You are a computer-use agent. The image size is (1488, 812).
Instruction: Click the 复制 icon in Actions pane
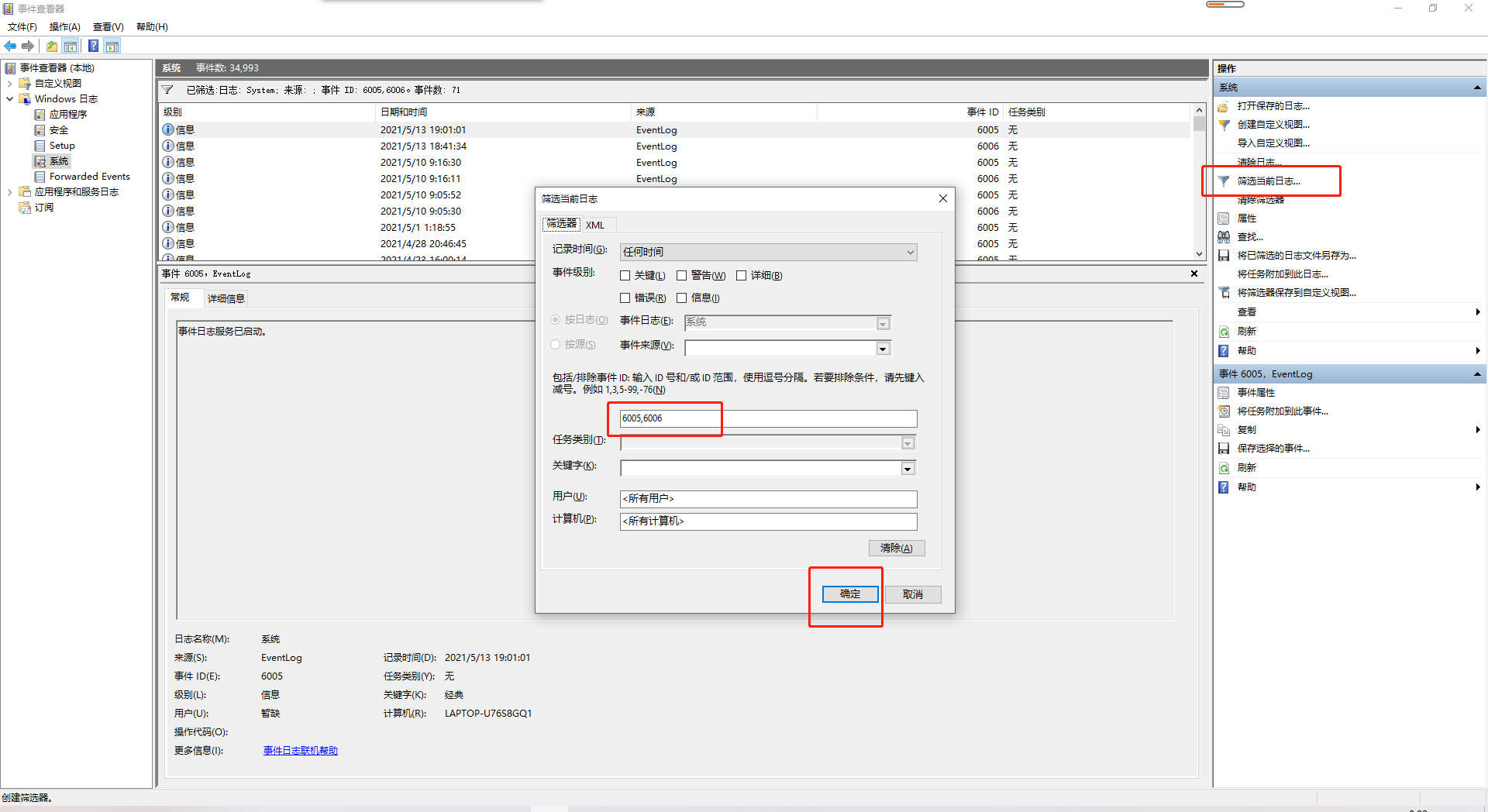click(x=1224, y=430)
